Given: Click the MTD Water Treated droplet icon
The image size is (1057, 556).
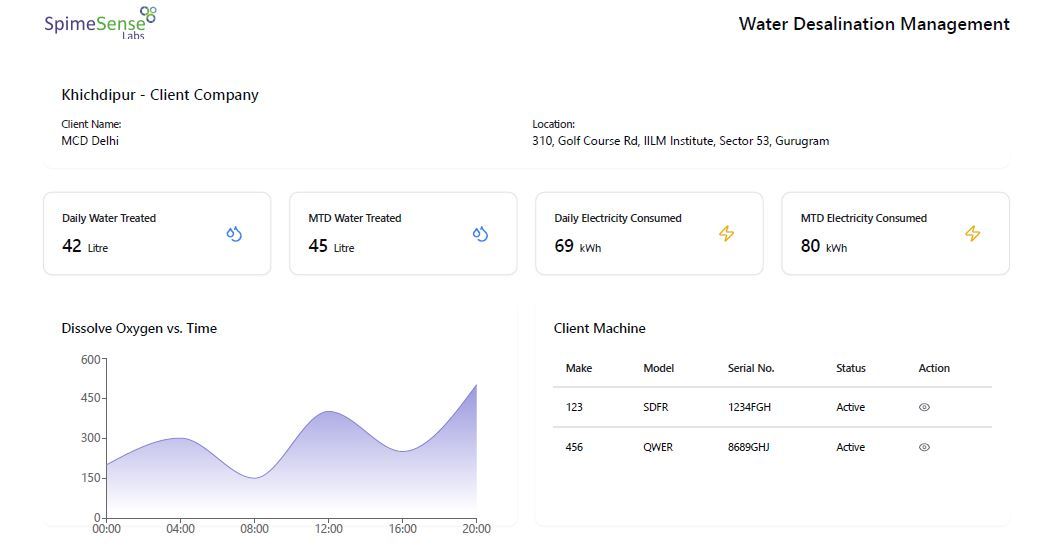Looking at the screenshot, I should click(480, 234).
